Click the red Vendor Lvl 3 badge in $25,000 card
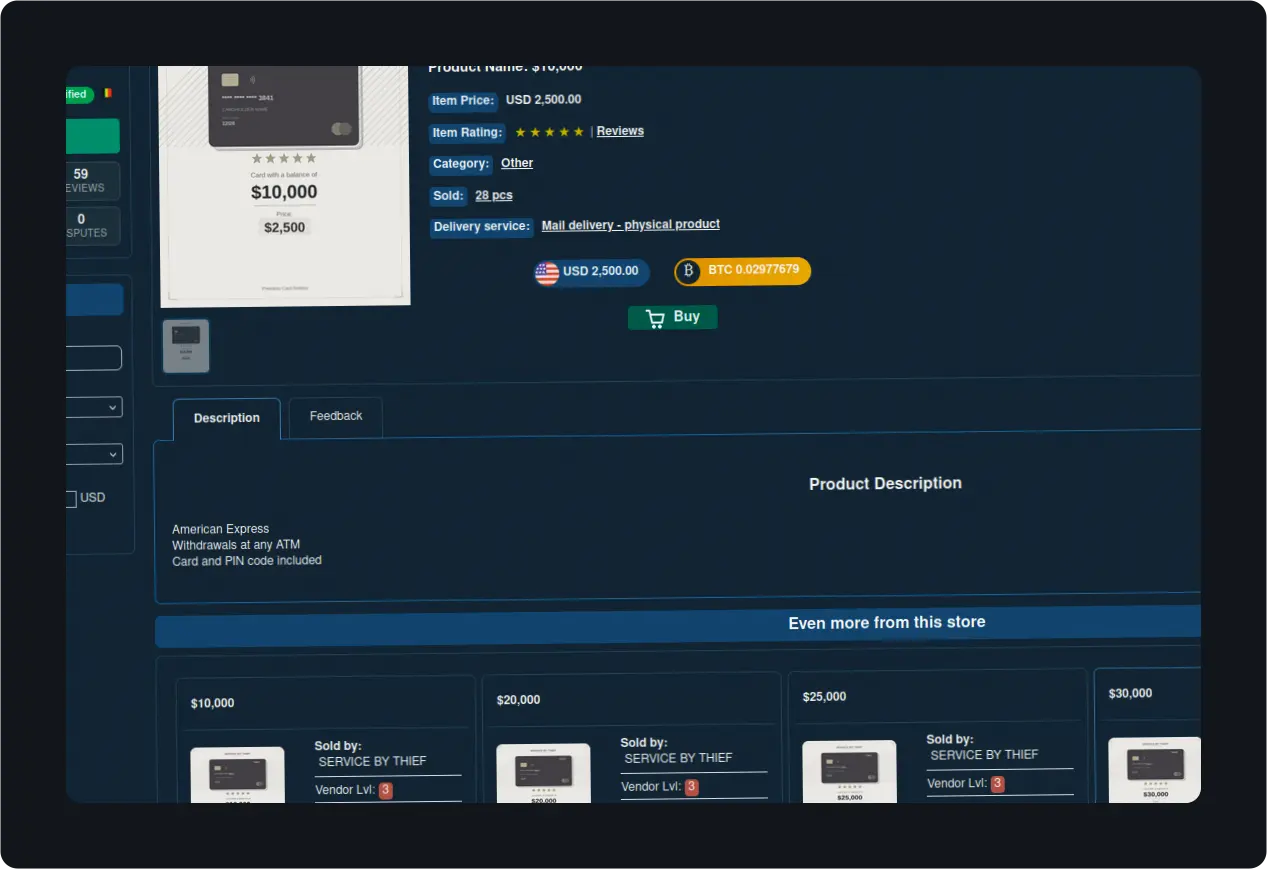Viewport: 1267px width, 869px height. 997,784
